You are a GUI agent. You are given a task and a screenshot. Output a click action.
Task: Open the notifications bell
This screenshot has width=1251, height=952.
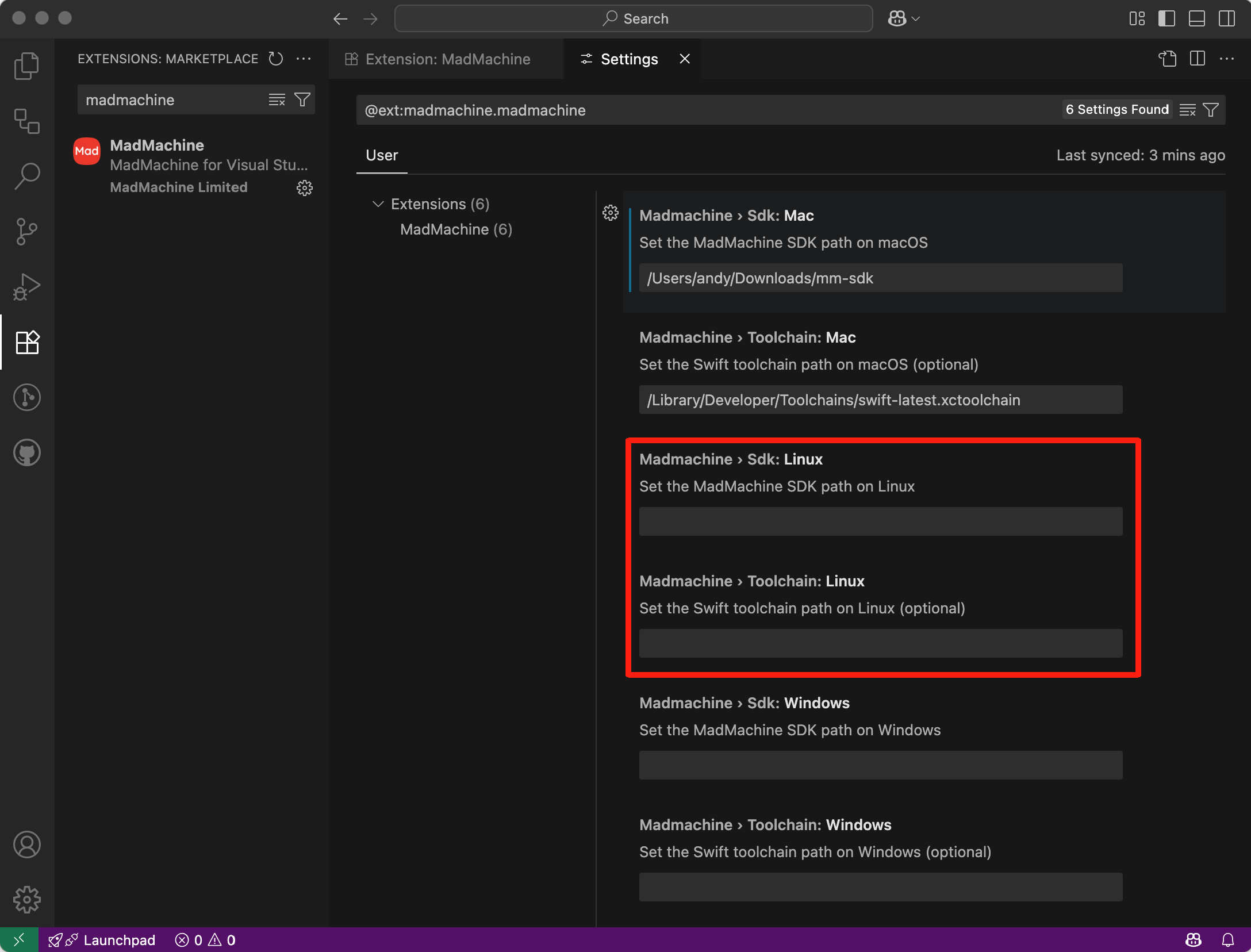click(x=1228, y=940)
